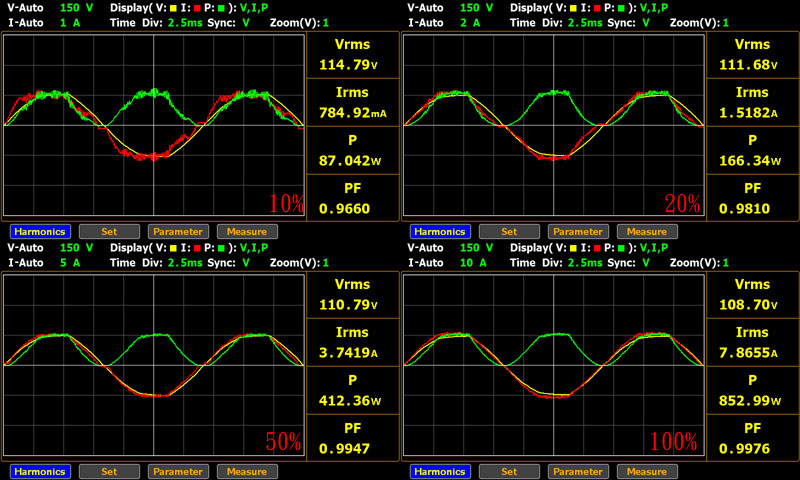Click the red 100% load label
Image resolution: width=800 pixels, height=480 pixels.
point(673,441)
